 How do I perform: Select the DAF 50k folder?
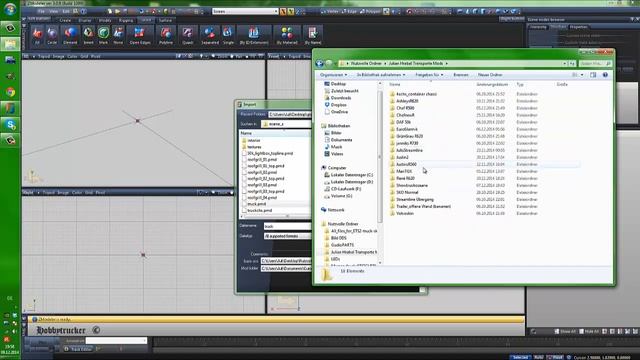[403, 122]
